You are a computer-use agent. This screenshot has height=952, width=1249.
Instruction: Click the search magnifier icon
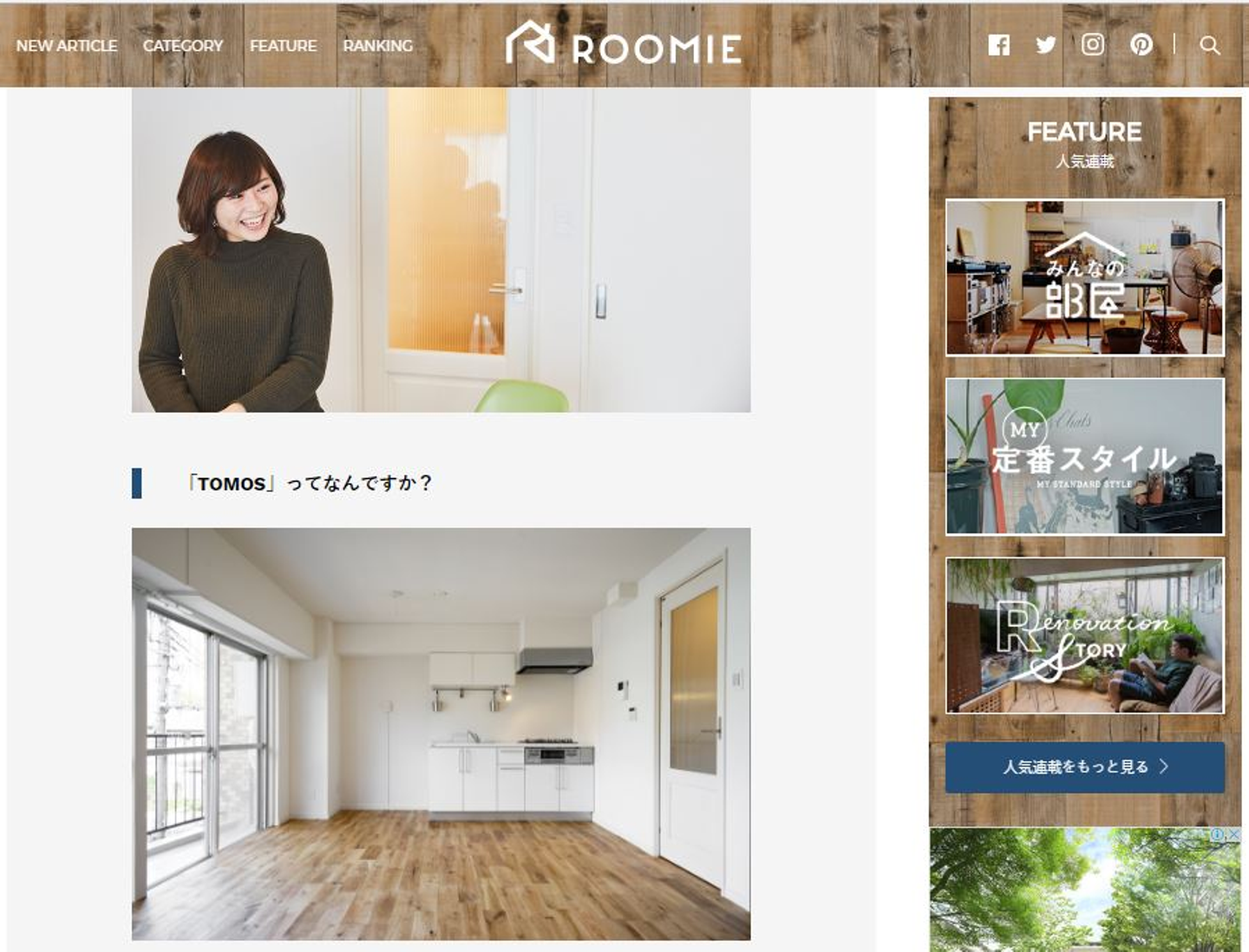1210,45
